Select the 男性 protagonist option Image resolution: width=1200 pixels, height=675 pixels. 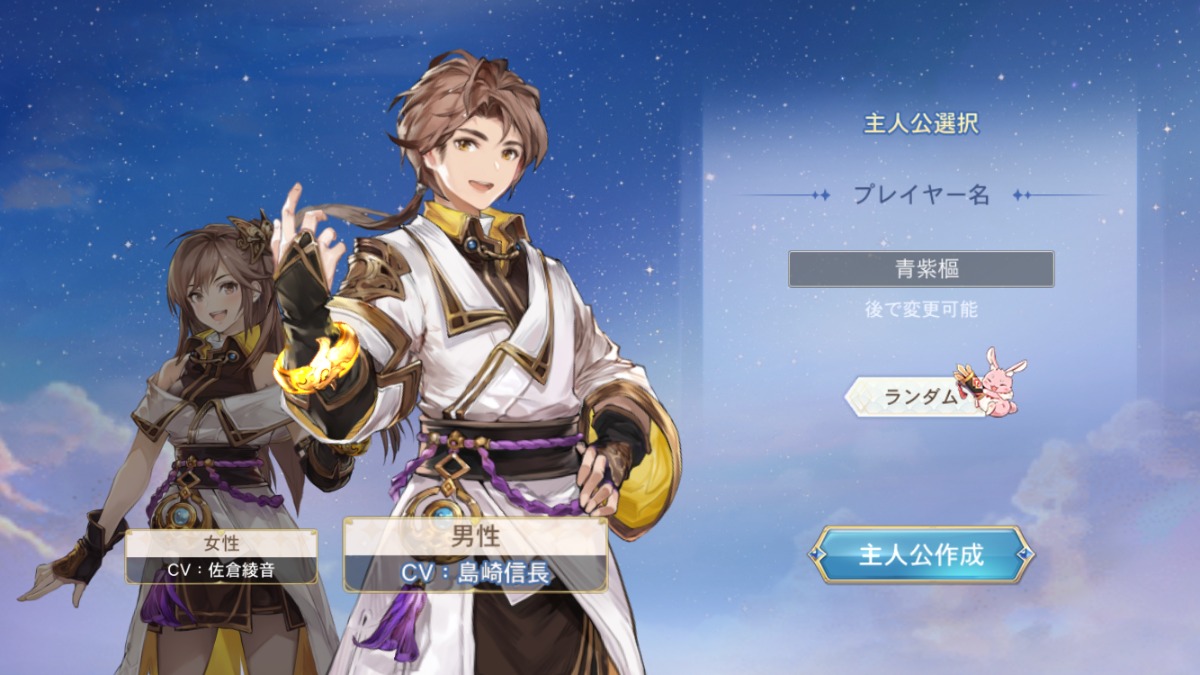pos(476,554)
